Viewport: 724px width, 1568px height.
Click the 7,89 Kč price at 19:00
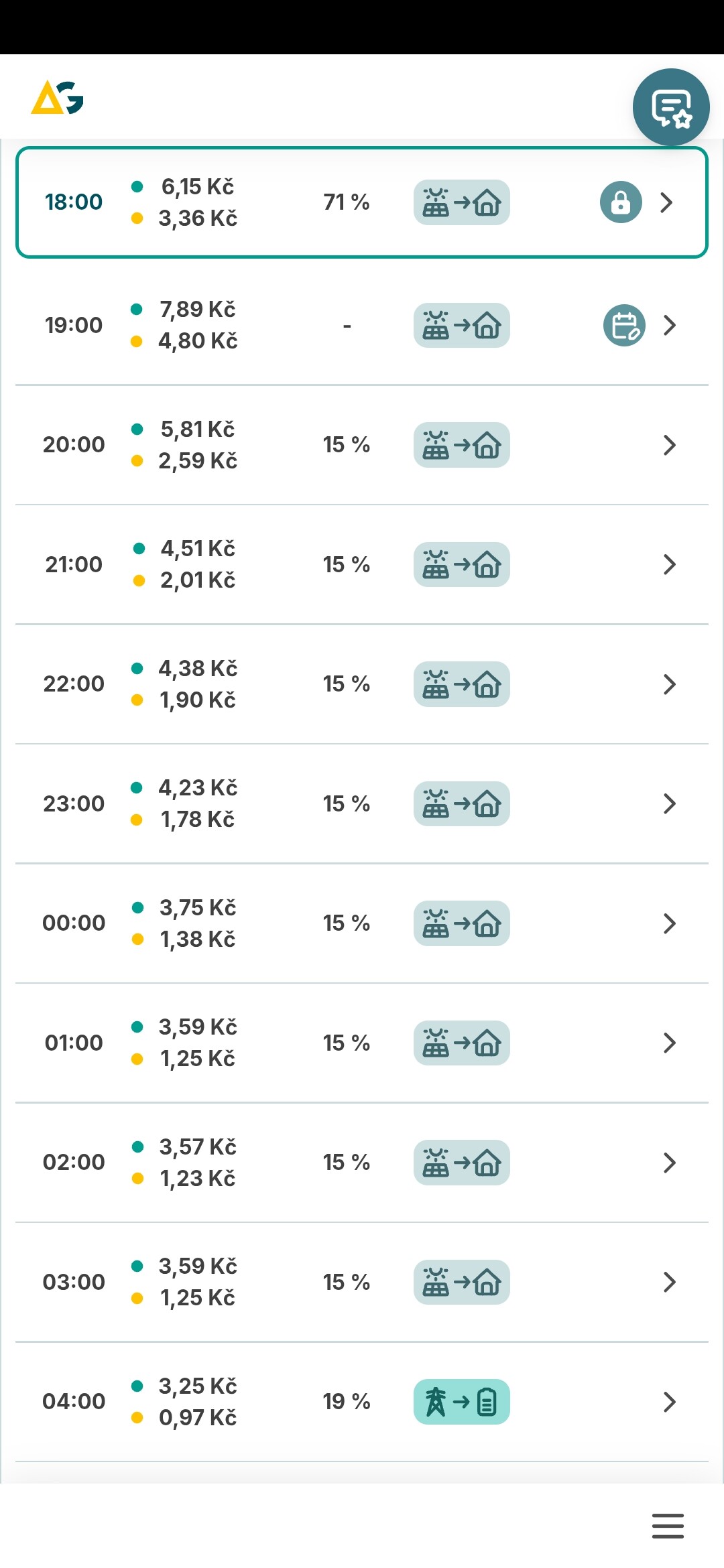[x=197, y=310]
